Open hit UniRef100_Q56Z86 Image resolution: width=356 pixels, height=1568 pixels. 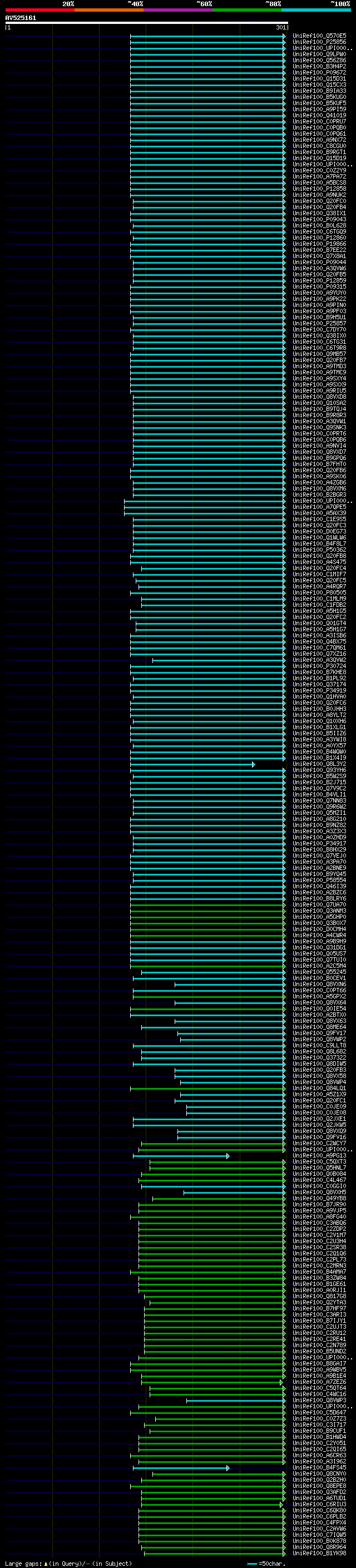[x=319, y=60]
